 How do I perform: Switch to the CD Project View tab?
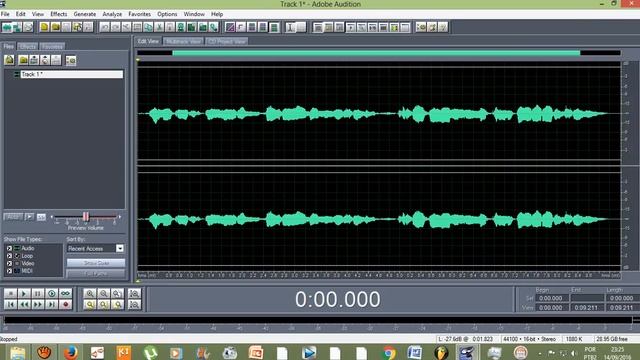pyautogui.click(x=227, y=41)
